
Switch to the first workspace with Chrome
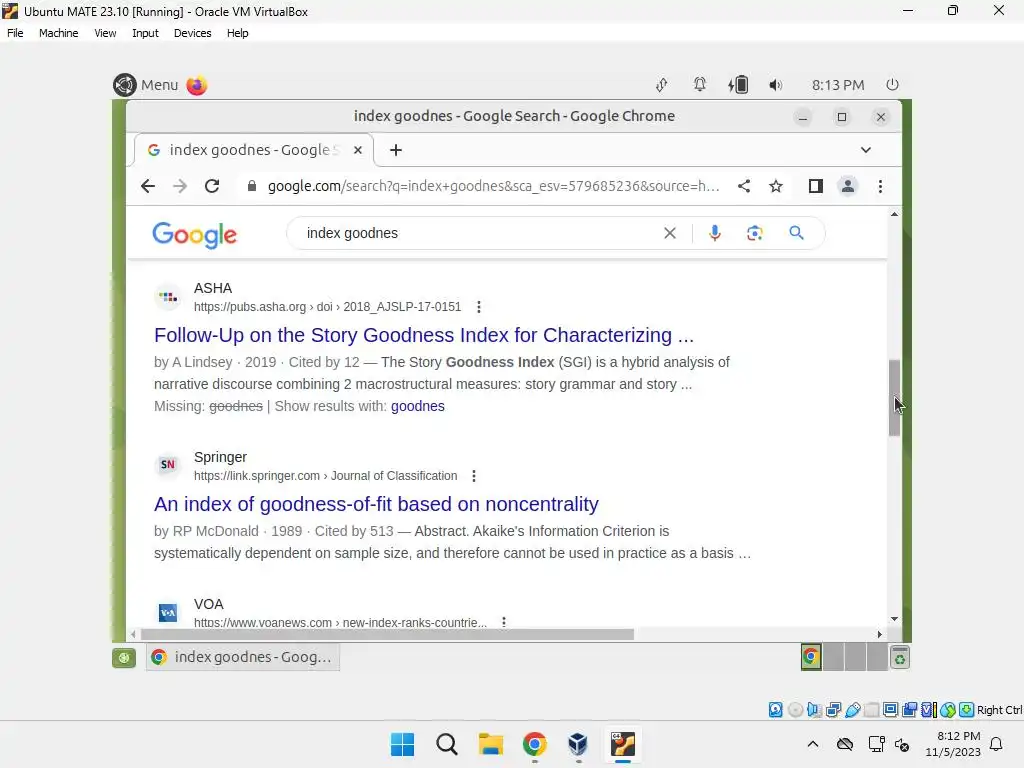pos(811,658)
